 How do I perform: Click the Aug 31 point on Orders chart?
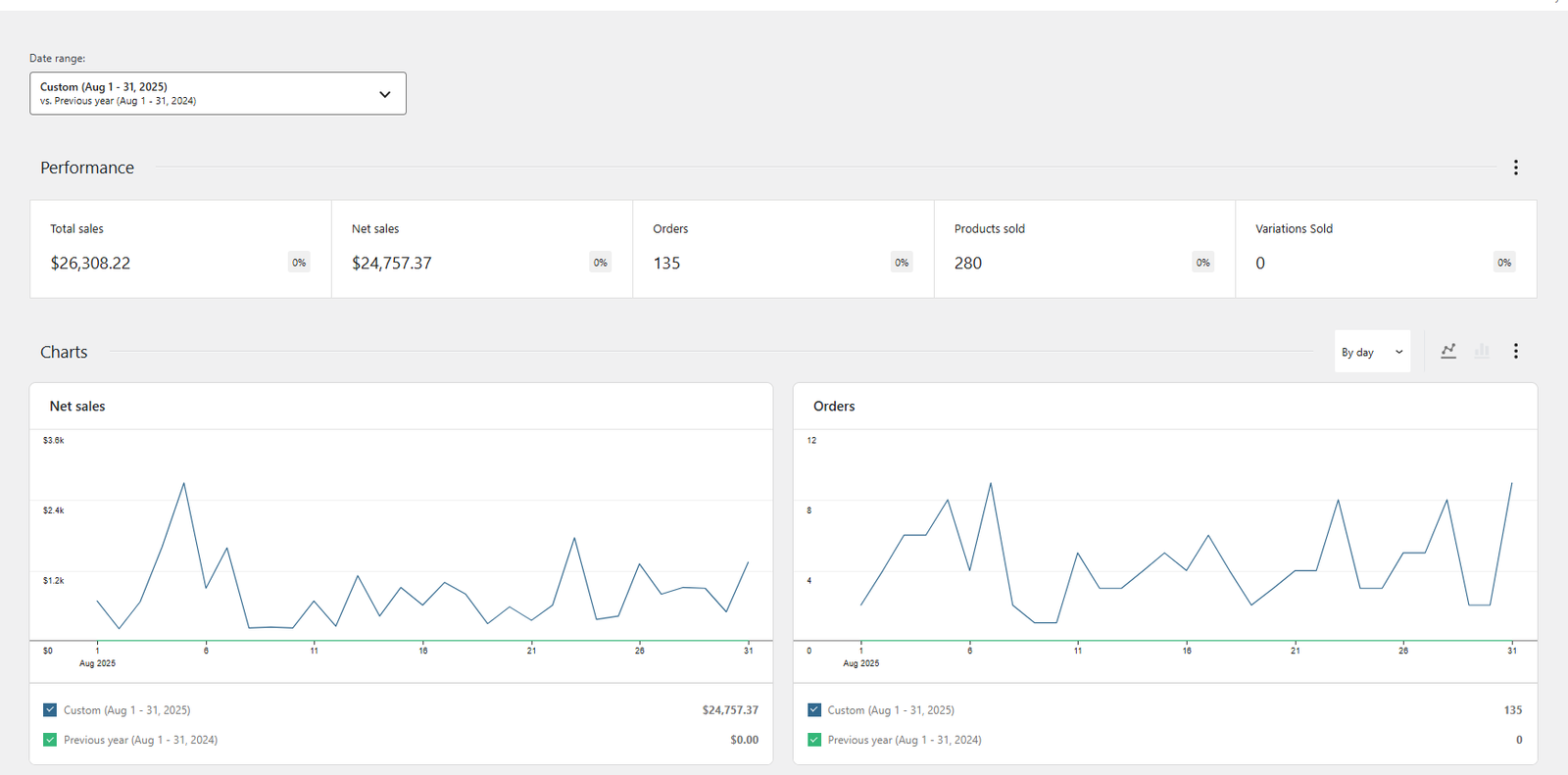pyautogui.click(x=1512, y=483)
